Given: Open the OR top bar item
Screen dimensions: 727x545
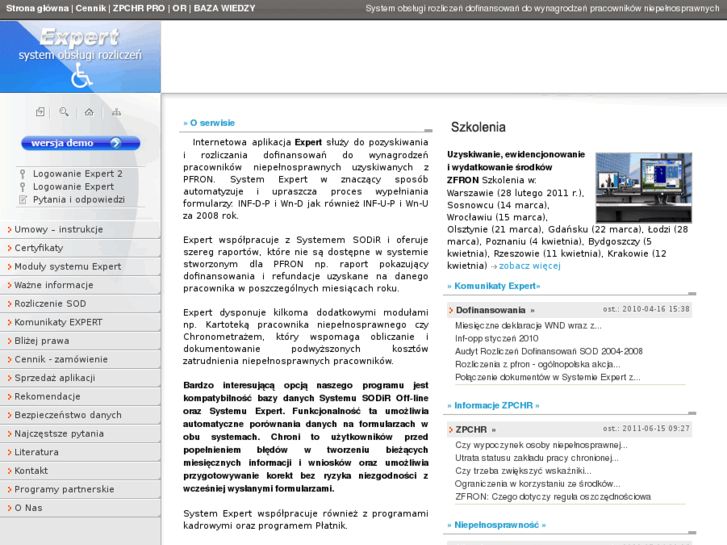Looking at the screenshot, I should 179,8.
